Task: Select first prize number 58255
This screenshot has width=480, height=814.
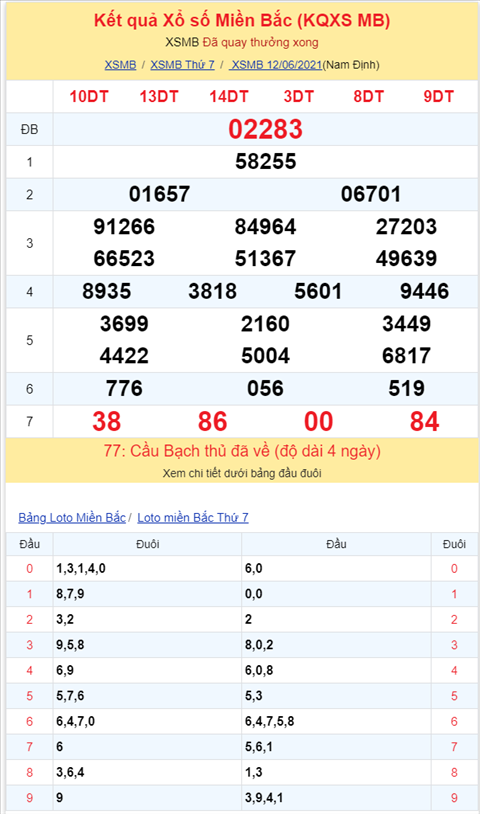Action: click(265, 161)
